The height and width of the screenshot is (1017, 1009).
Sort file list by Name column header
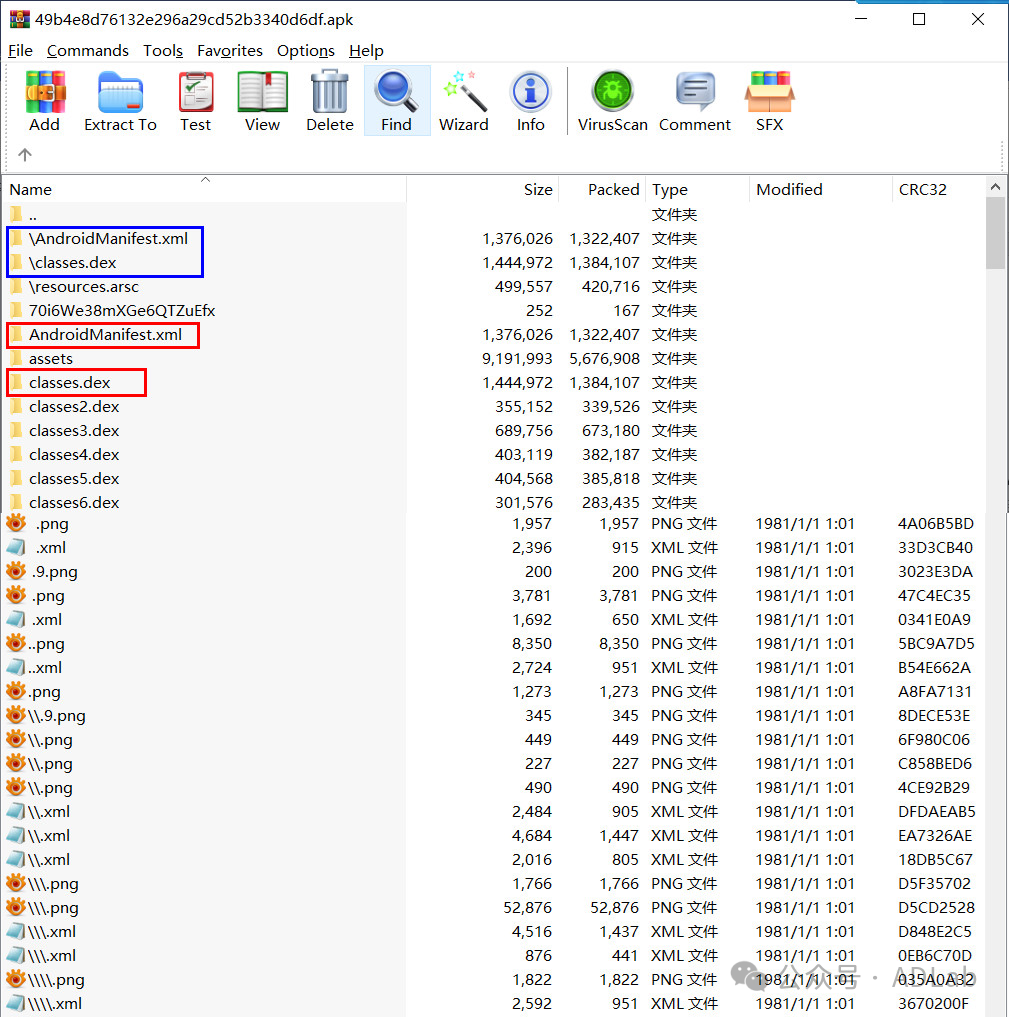[x=30, y=190]
